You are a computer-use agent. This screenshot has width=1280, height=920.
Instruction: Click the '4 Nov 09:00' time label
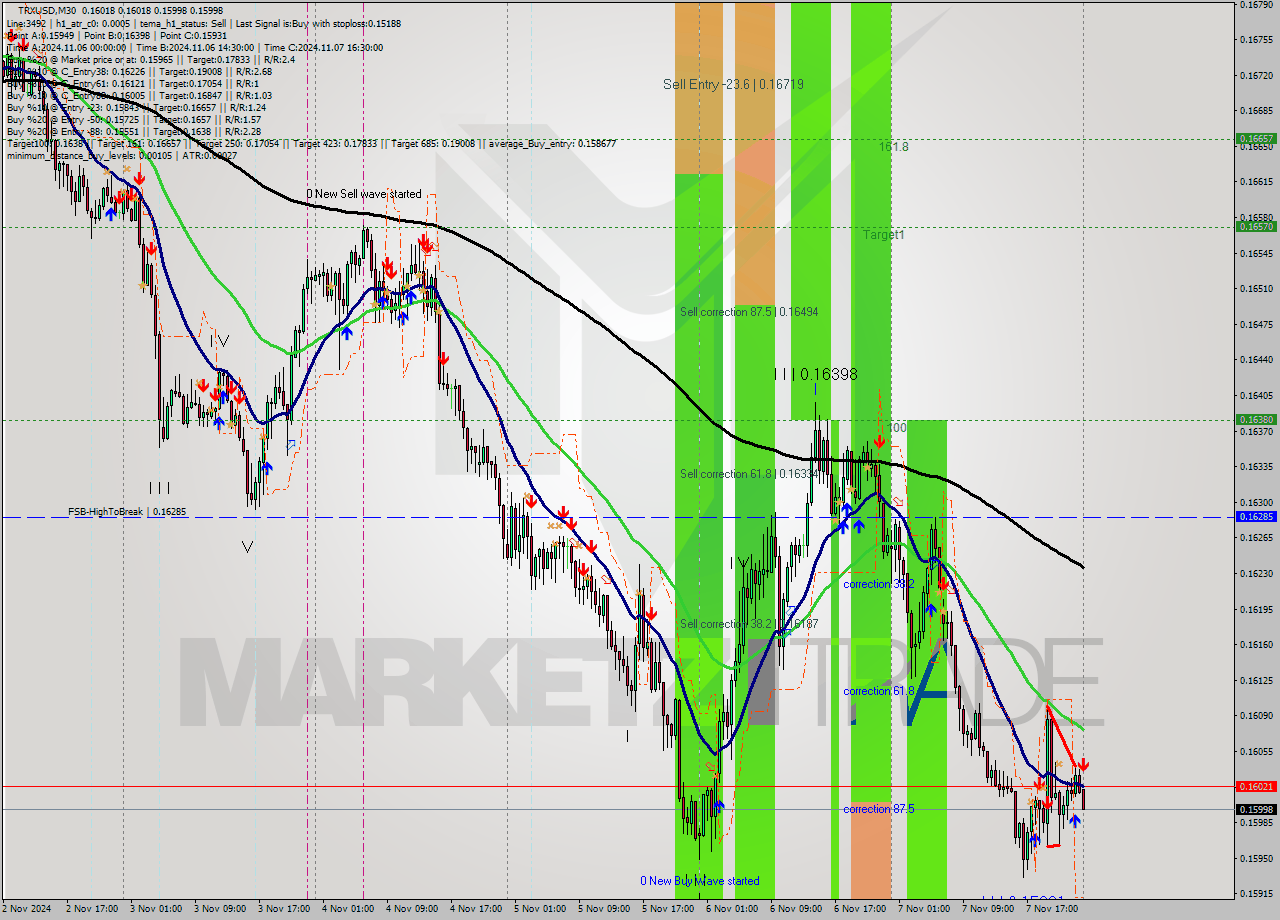(412, 909)
